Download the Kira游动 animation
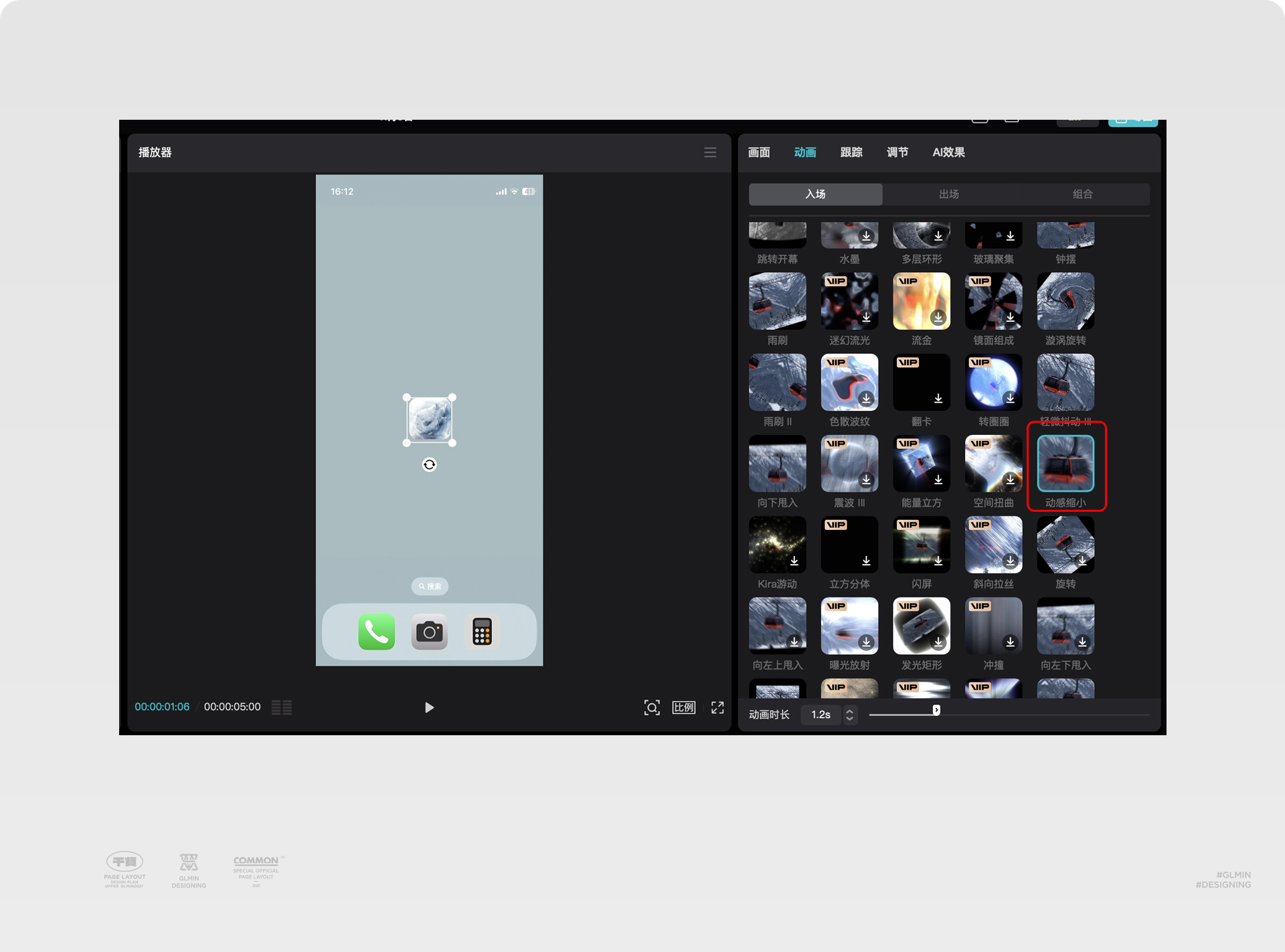Image resolution: width=1285 pixels, height=952 pixels. [x=794, y=561]
